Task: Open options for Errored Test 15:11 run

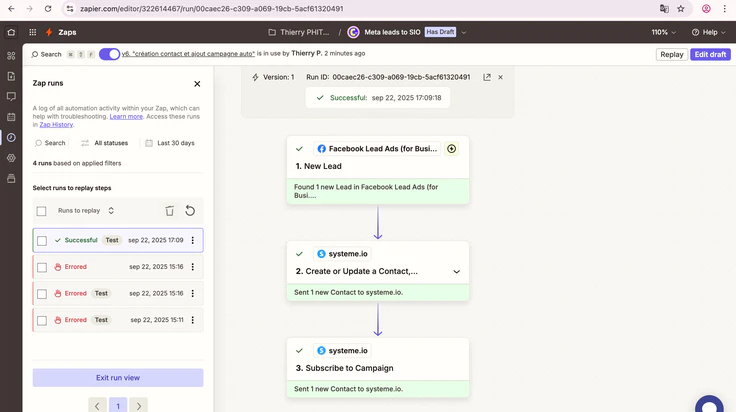Action: 192,320
